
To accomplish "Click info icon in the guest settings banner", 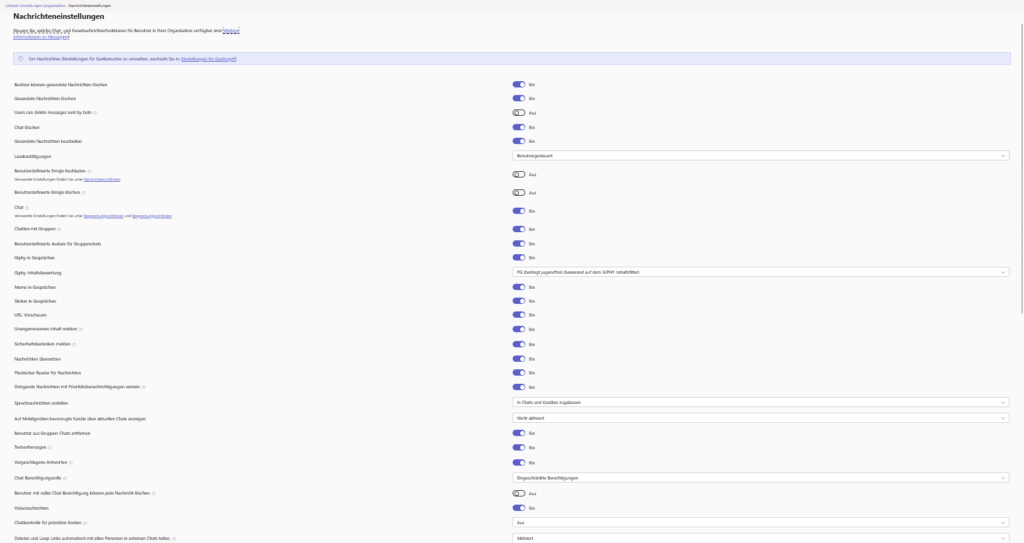I will (21, 59).
